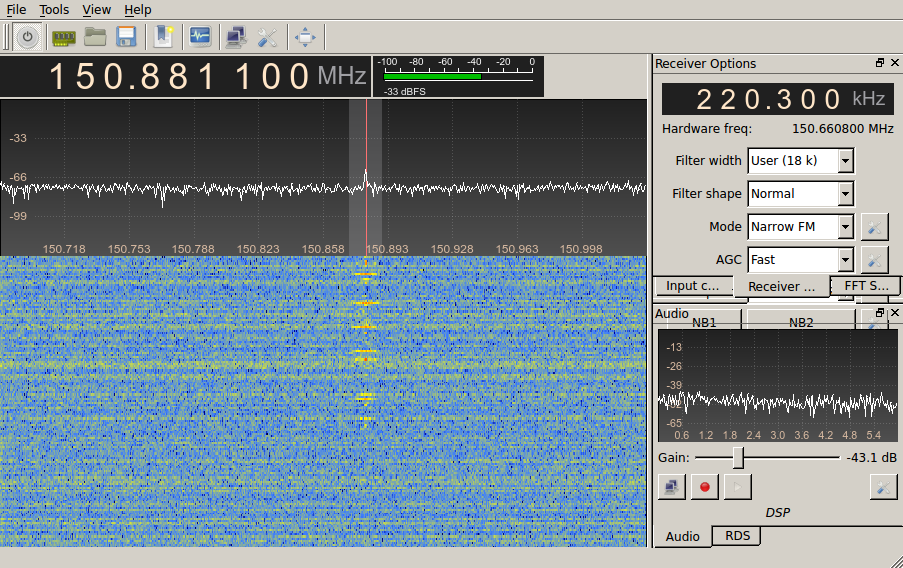Open the I/Q recorder waveform monitor icon
The width and height of the screenshot is (903, 568).
point(201,37)
